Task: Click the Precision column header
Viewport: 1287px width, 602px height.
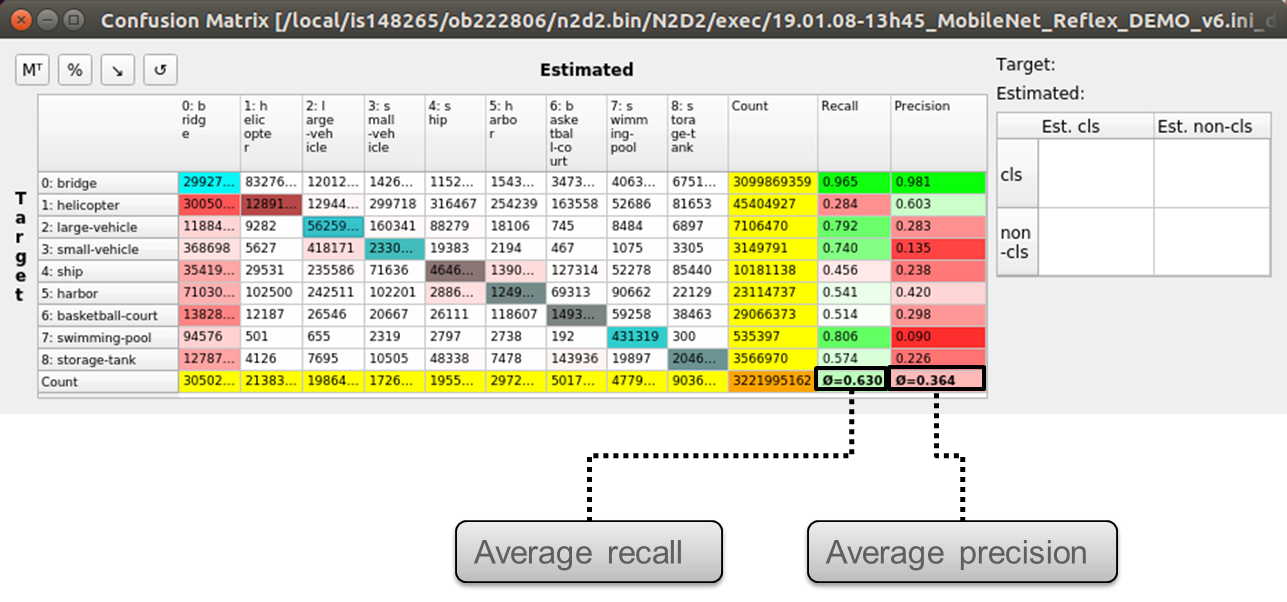Action: point(938,133)
